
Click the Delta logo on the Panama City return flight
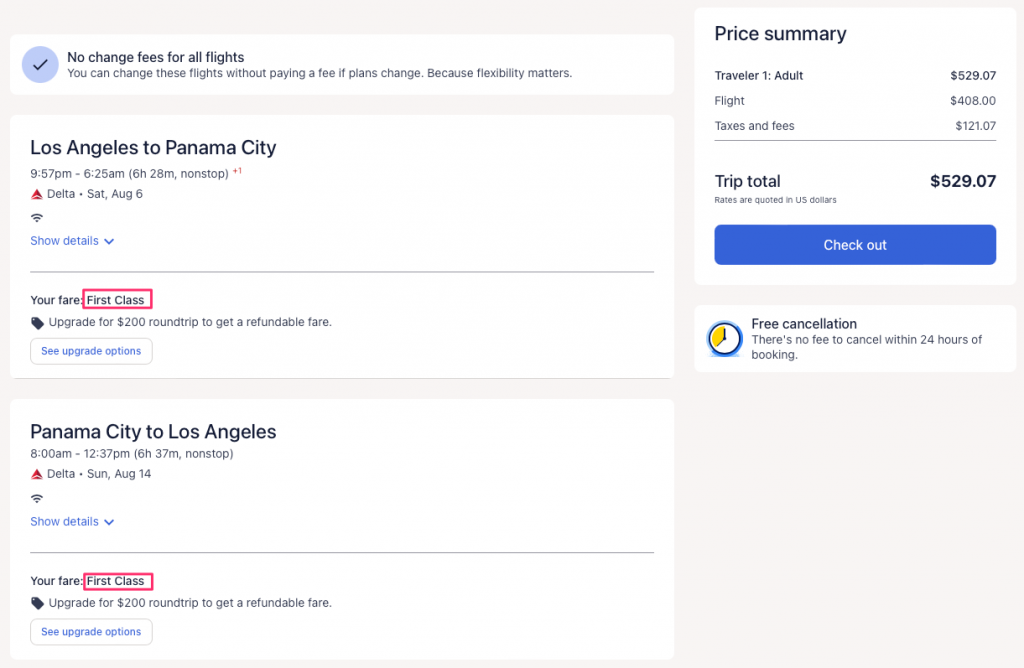click(37, 474)
